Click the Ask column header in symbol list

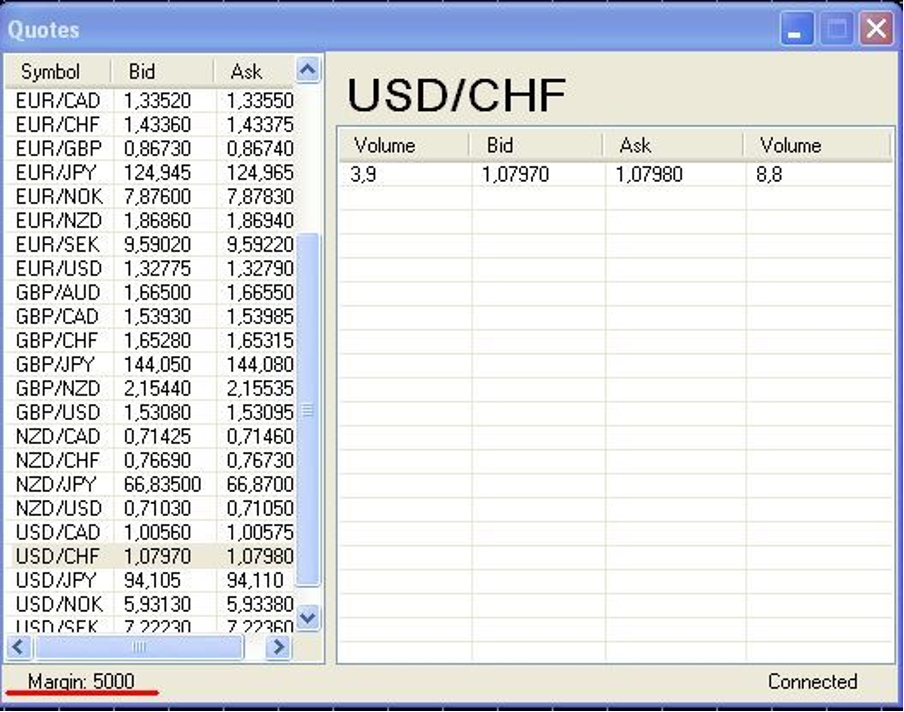(246, 72)
